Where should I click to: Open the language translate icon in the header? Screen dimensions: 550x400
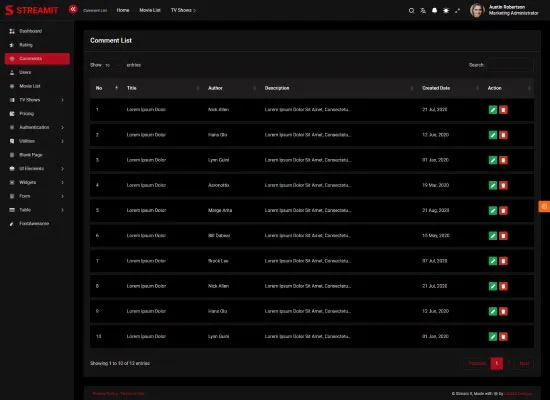(423, 11)
